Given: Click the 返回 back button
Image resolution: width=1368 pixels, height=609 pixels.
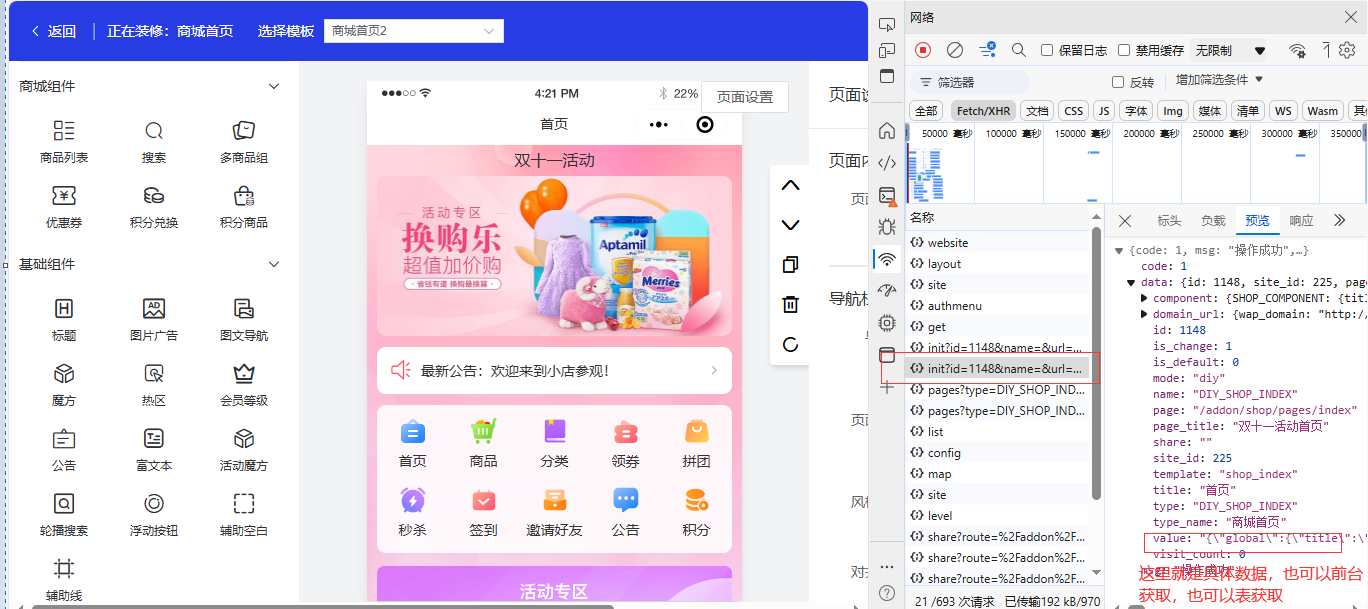Looking at the screenshot, I should tap(54, 31).
